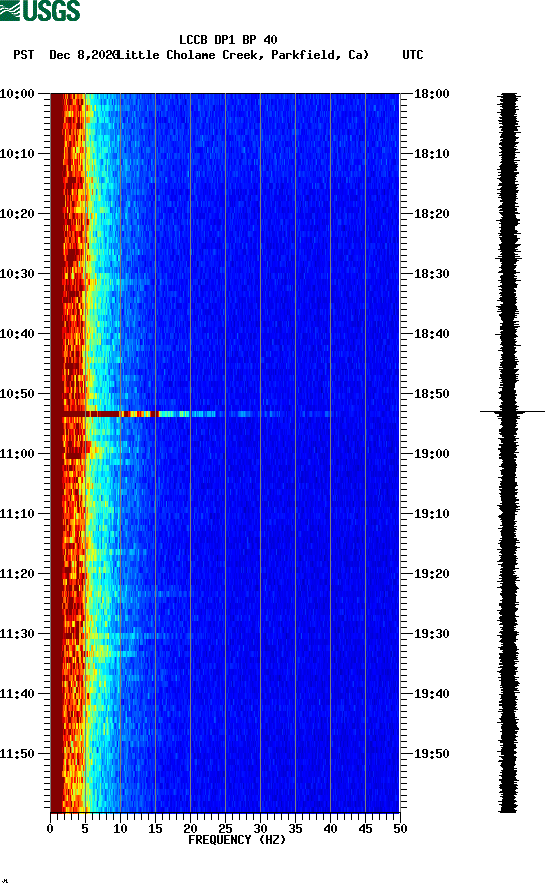Click the '10' frequency axis label
The width and height of the screenshot is (552, 892).
coord(120,829)
